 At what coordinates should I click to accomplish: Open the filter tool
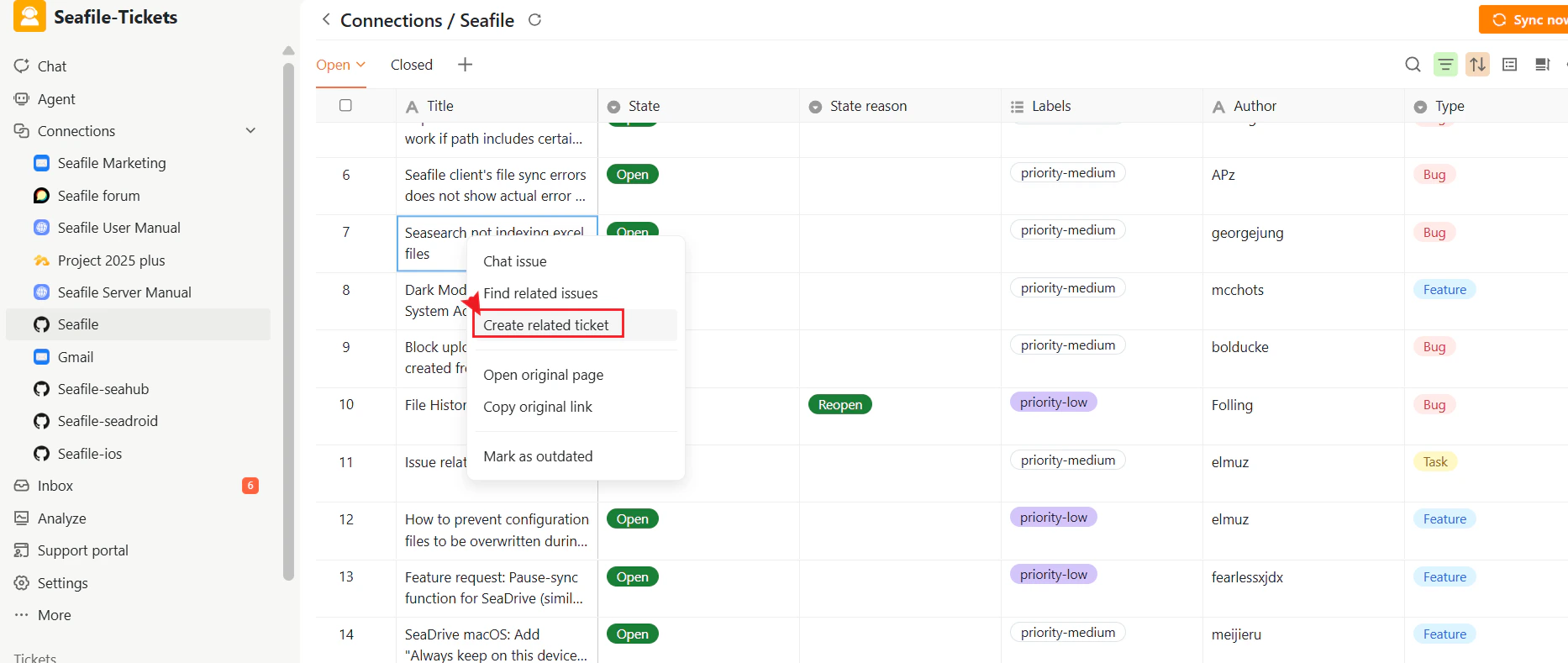1445,65
